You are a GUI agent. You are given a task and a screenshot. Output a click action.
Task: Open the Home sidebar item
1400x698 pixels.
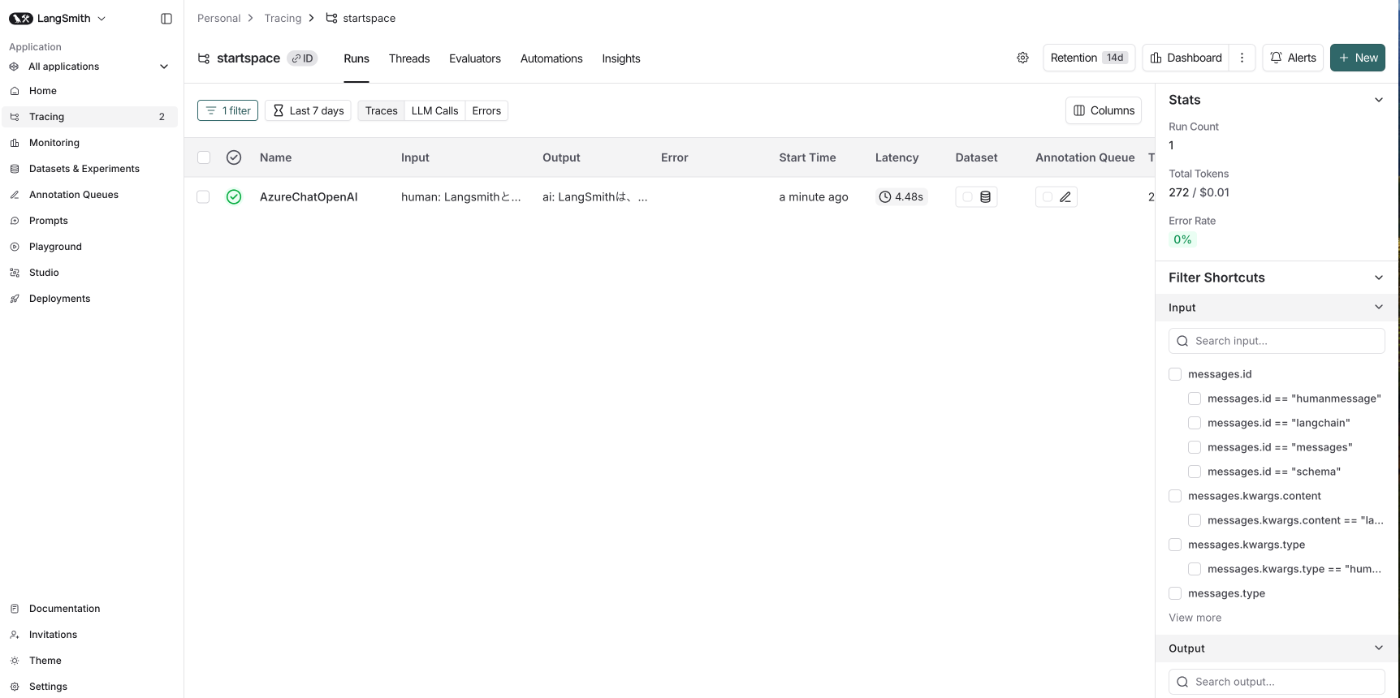pos(90,91)
